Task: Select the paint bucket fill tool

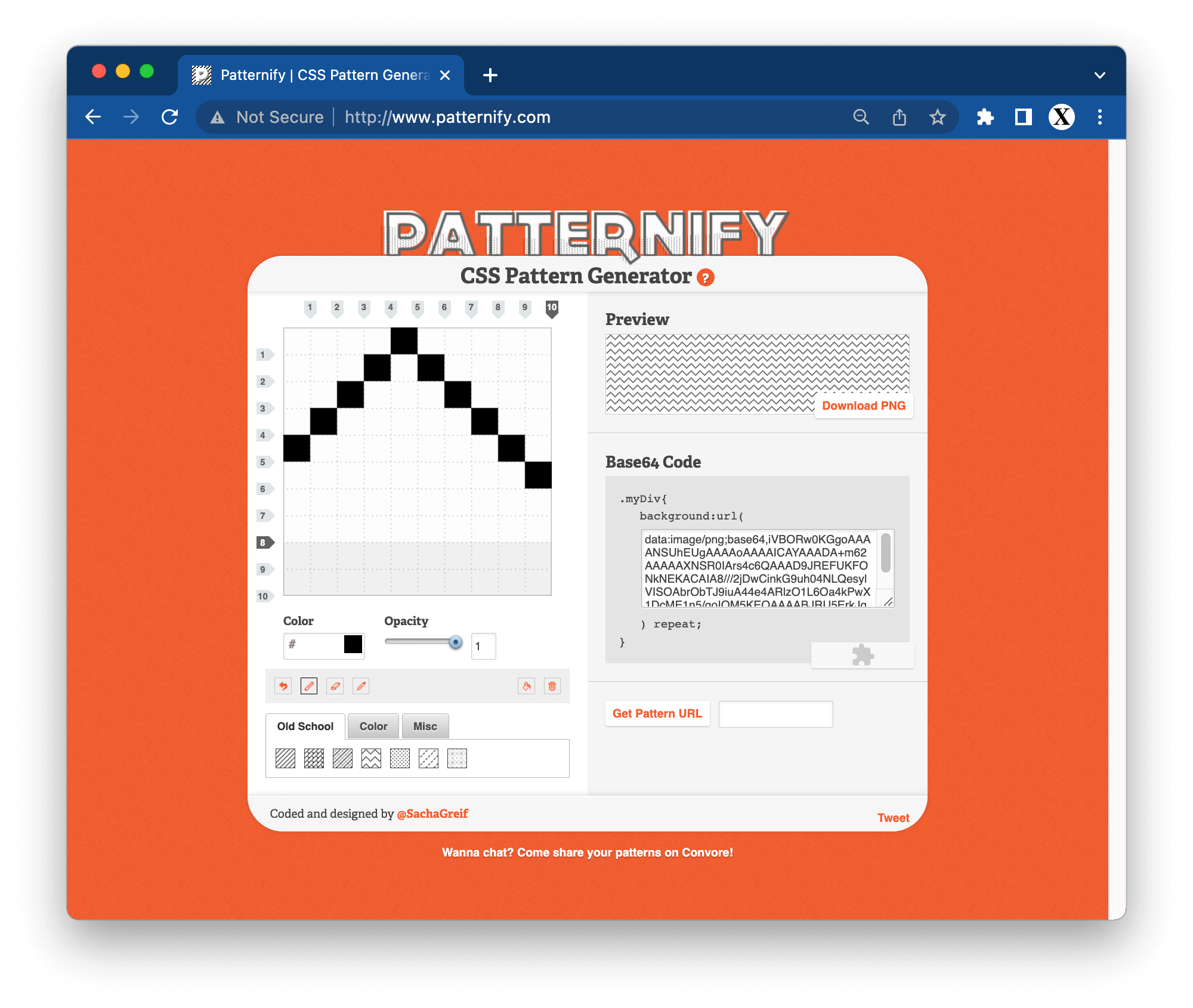Action: 526,686
